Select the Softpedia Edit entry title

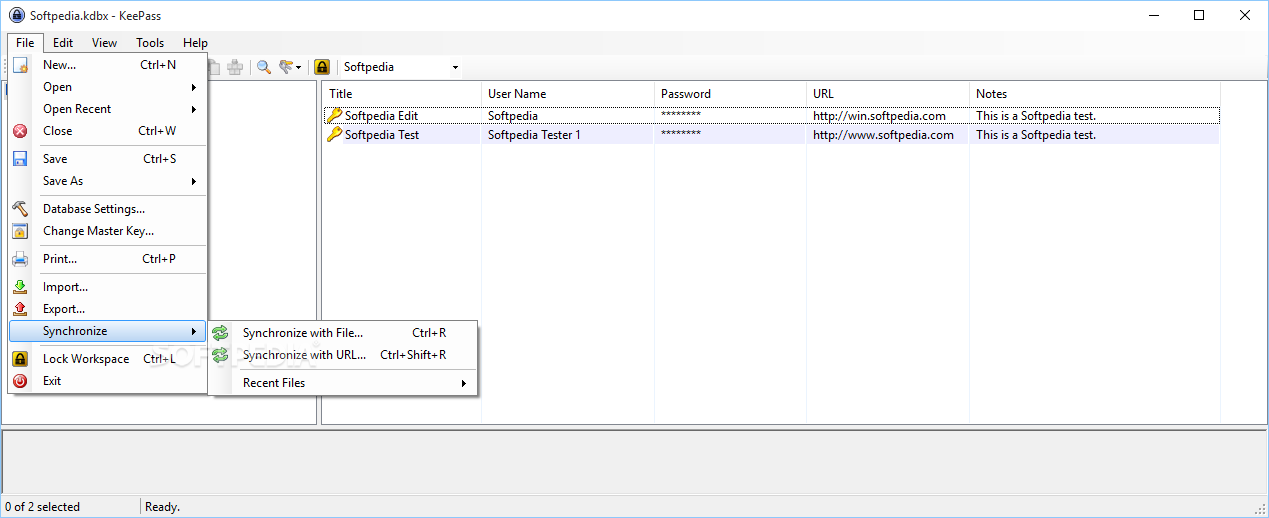[x=381, y=116]
